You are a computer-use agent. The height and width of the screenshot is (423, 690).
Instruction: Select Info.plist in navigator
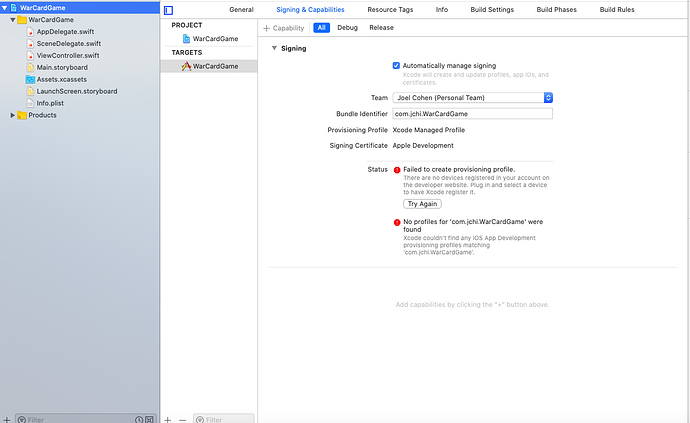pos(50,103)
